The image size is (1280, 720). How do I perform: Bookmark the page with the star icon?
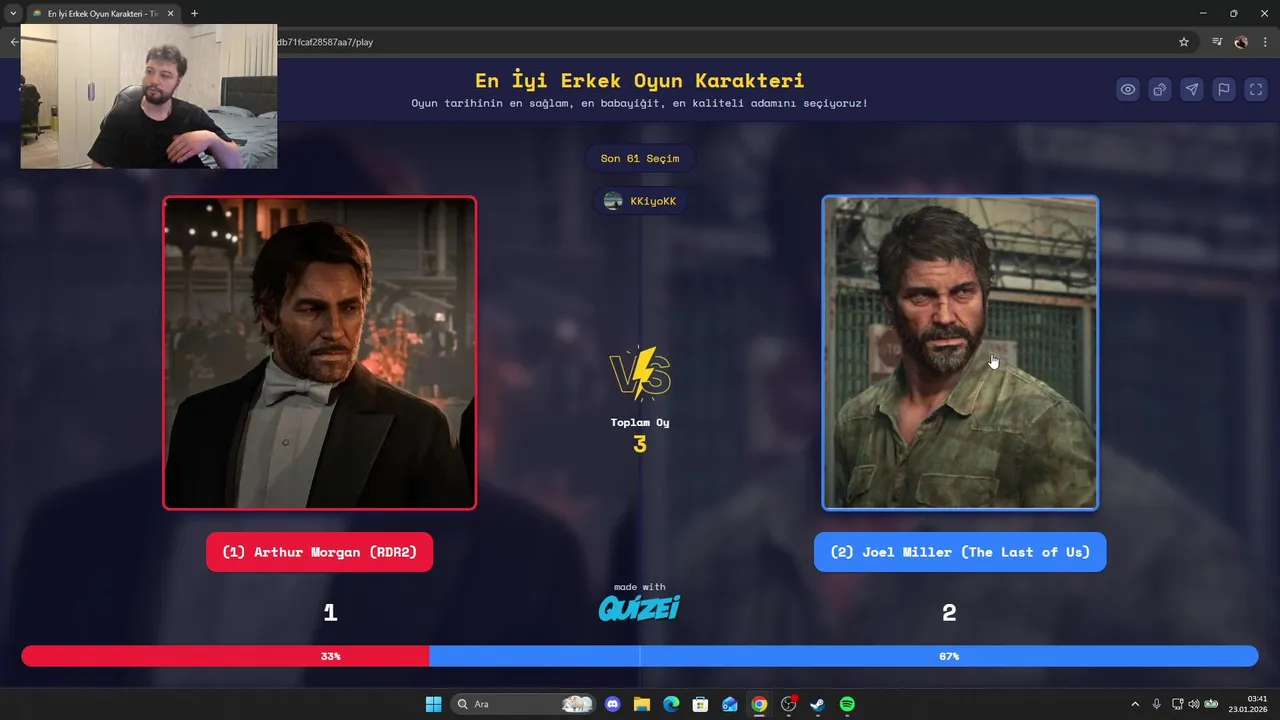click(x=1184, y=42)
